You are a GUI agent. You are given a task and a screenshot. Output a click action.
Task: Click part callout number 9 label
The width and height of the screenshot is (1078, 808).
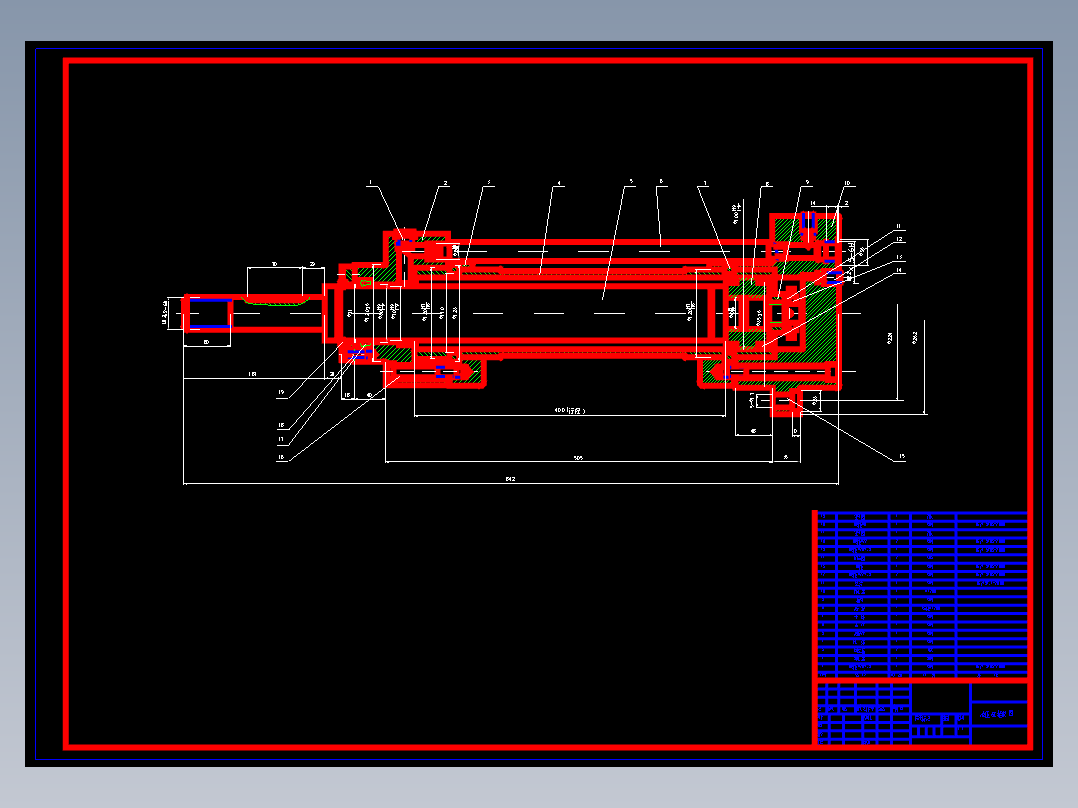(807, 183)
